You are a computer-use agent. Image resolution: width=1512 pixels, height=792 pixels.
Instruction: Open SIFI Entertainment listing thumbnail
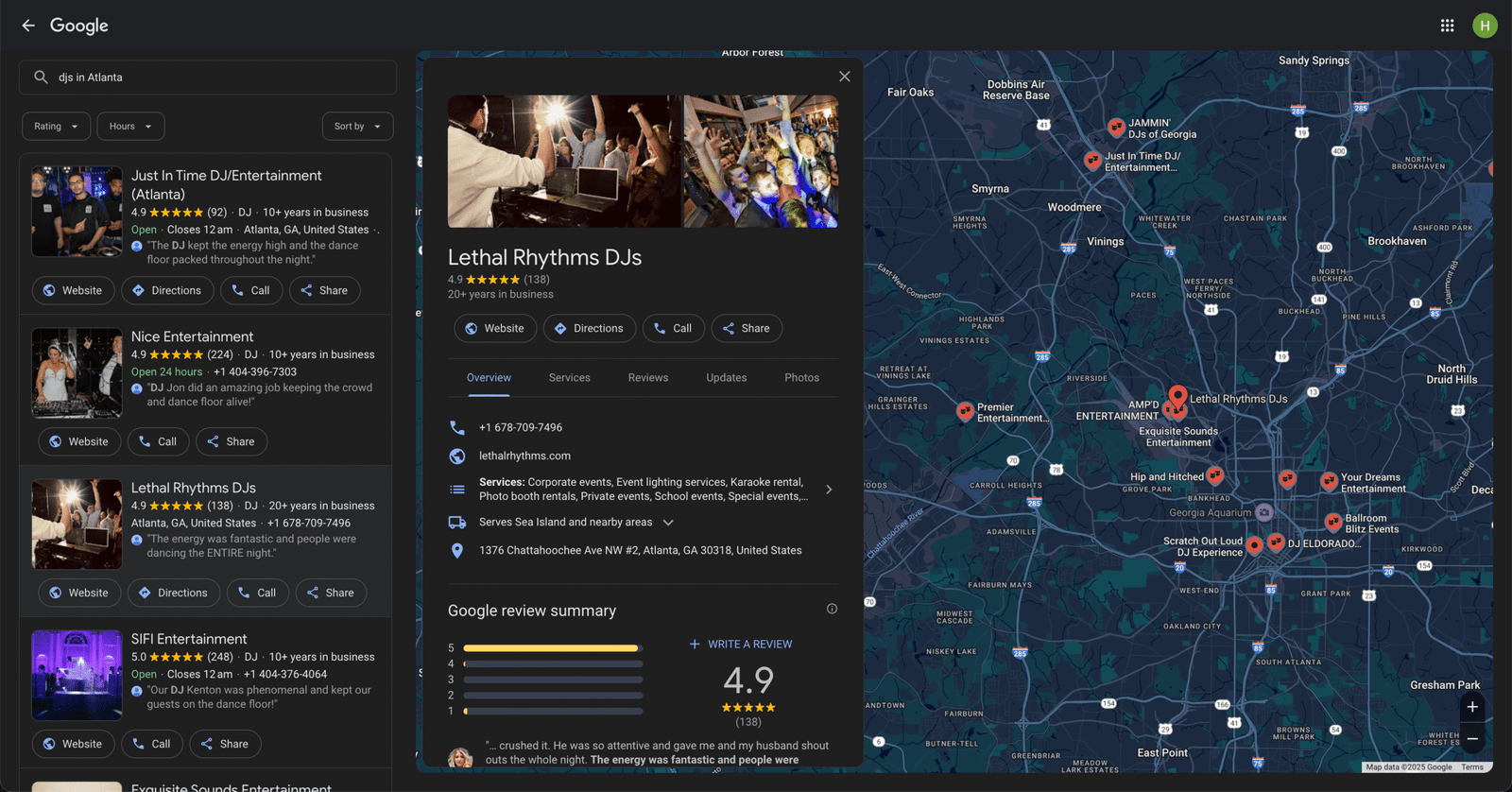pyautogui.click(x=77, y=675)
